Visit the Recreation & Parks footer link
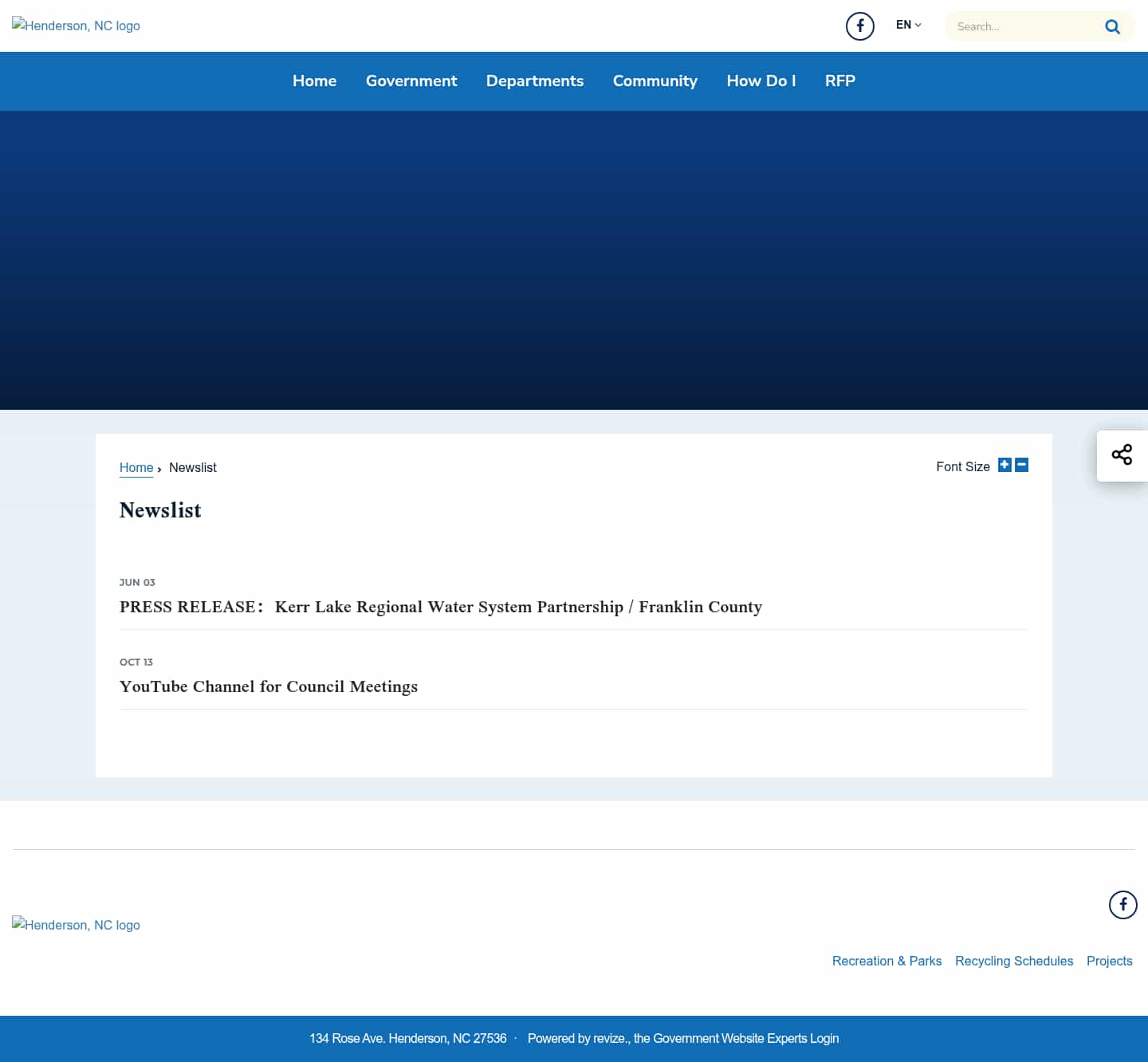The height and width of the screenshot is (1062, 1148). pyautogui.click(x=887, y=961)
